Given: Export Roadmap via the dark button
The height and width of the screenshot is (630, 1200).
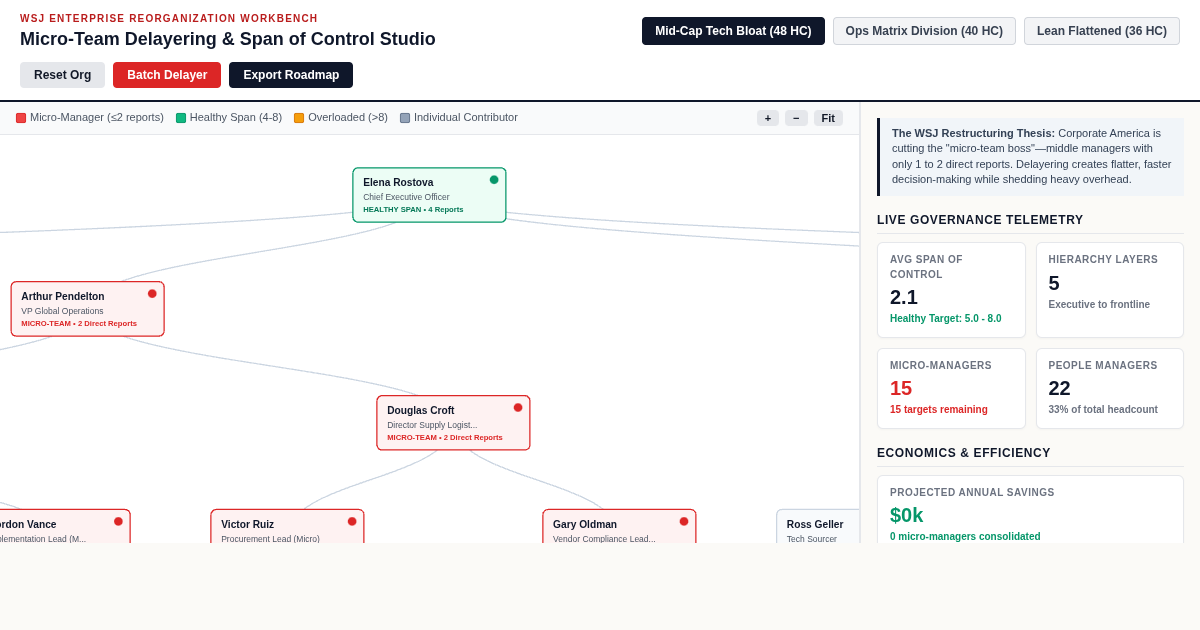Looking at the screenshot, I should [291, 75].
